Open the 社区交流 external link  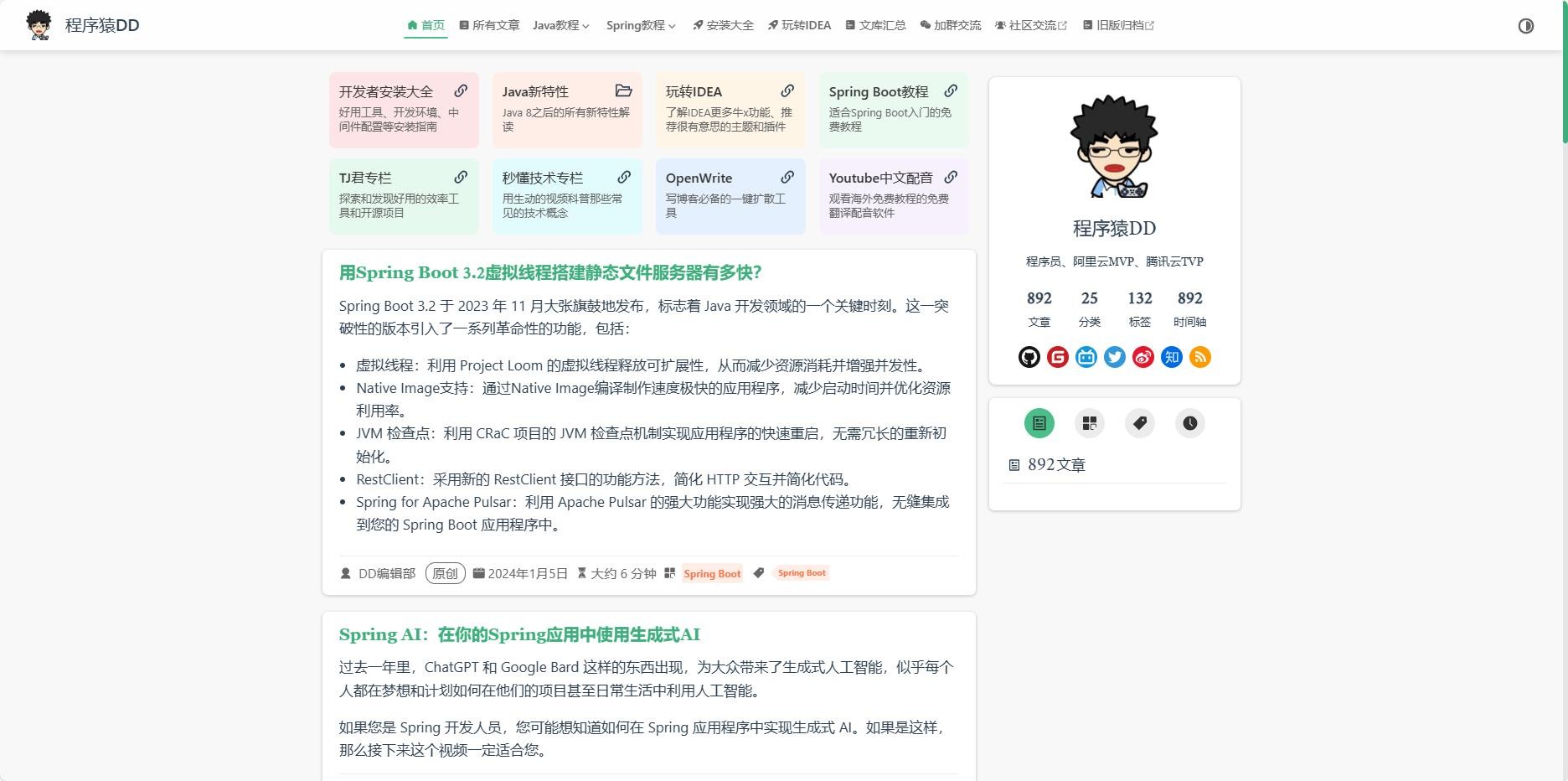(x=1031, y=25)
